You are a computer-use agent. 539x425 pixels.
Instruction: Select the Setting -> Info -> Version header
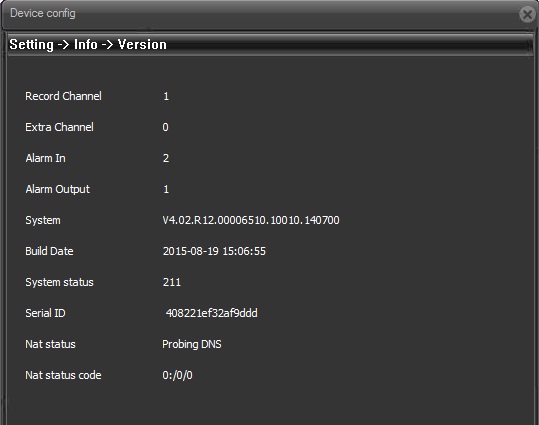88,45
